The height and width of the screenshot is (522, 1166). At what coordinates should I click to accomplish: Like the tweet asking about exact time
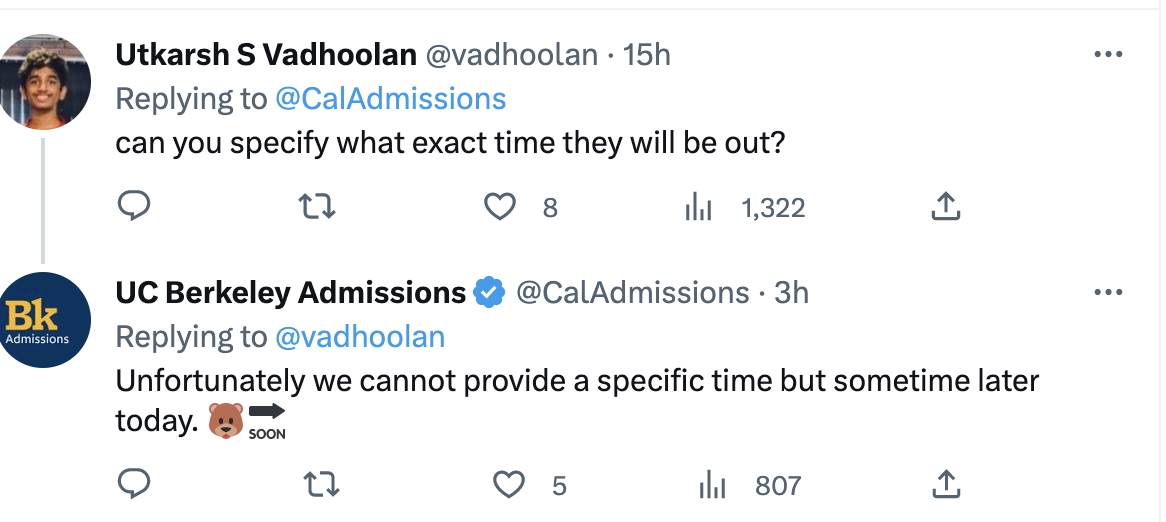tap(498, 206)
